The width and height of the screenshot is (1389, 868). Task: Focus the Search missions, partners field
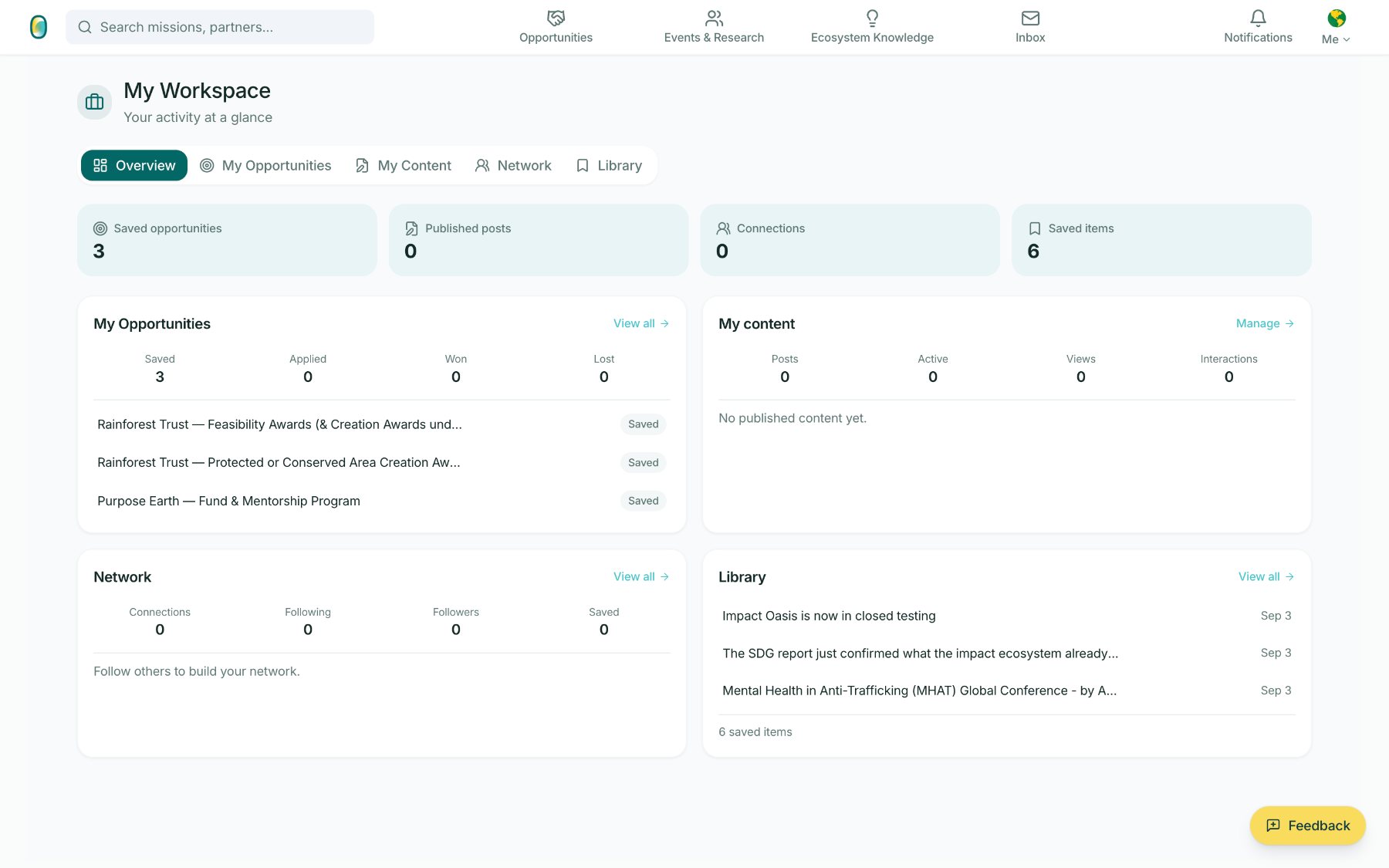pyautogui.click(x=220, y=27)
